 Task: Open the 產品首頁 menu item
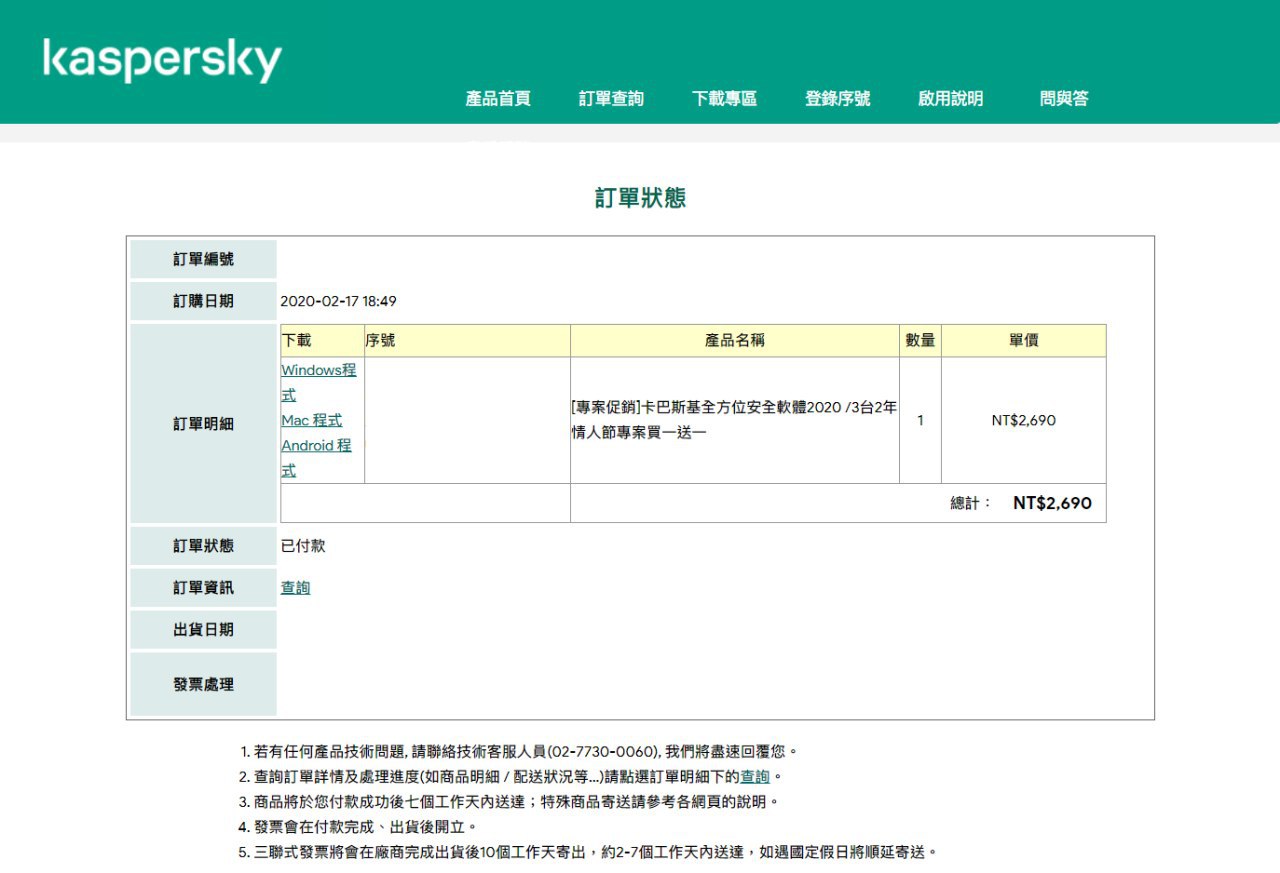[498, 99]
